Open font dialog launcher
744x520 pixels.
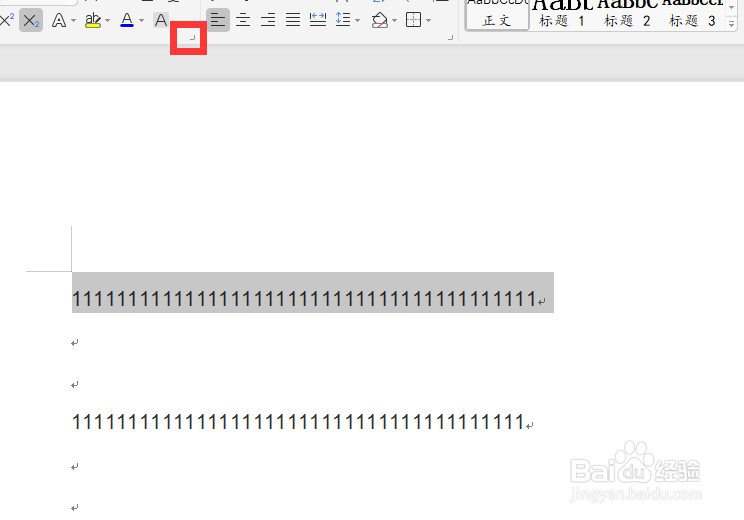(192, 37)
